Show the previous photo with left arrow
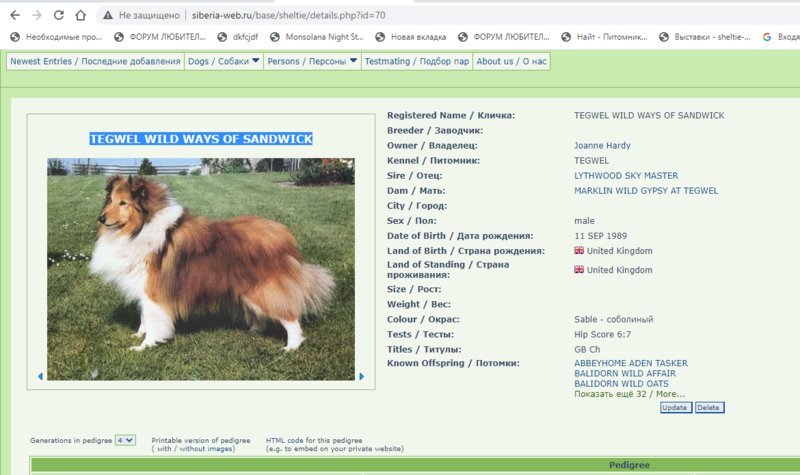The width and height of the screenshot is (800, 475). tap(40, 376)
